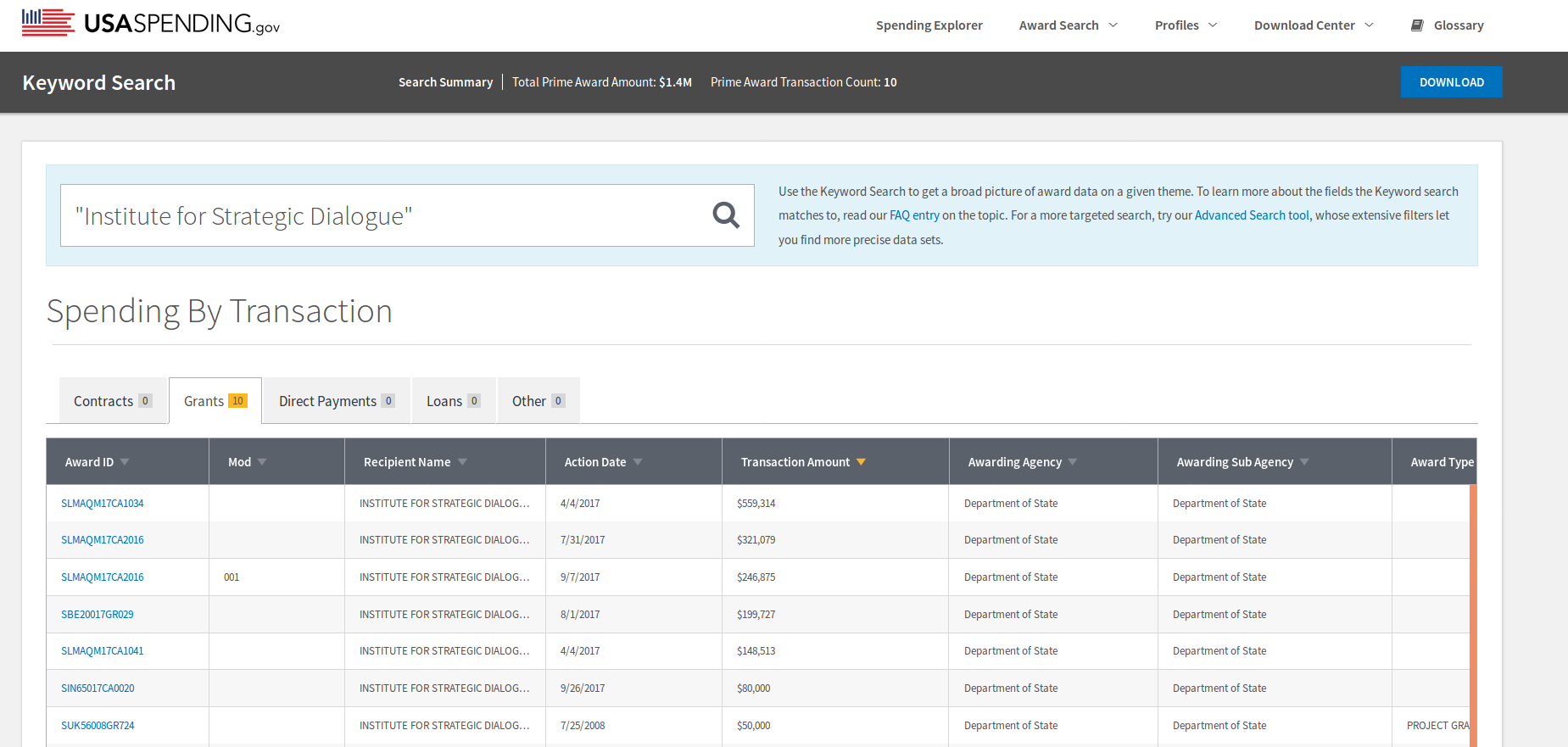Viewport: 1568px width, 747px height.
Task: Select the Grants tab
Action: [215, 401]
